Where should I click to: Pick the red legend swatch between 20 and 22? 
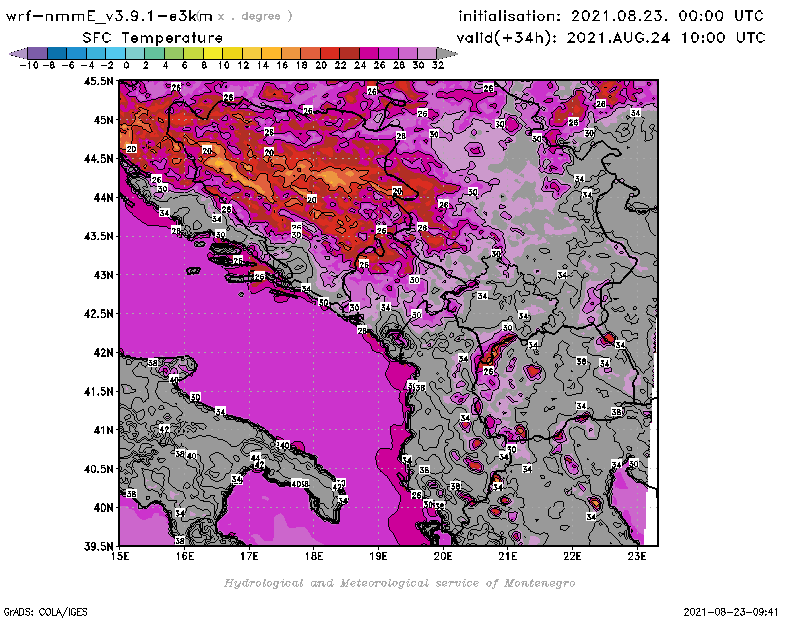point(330,53)
